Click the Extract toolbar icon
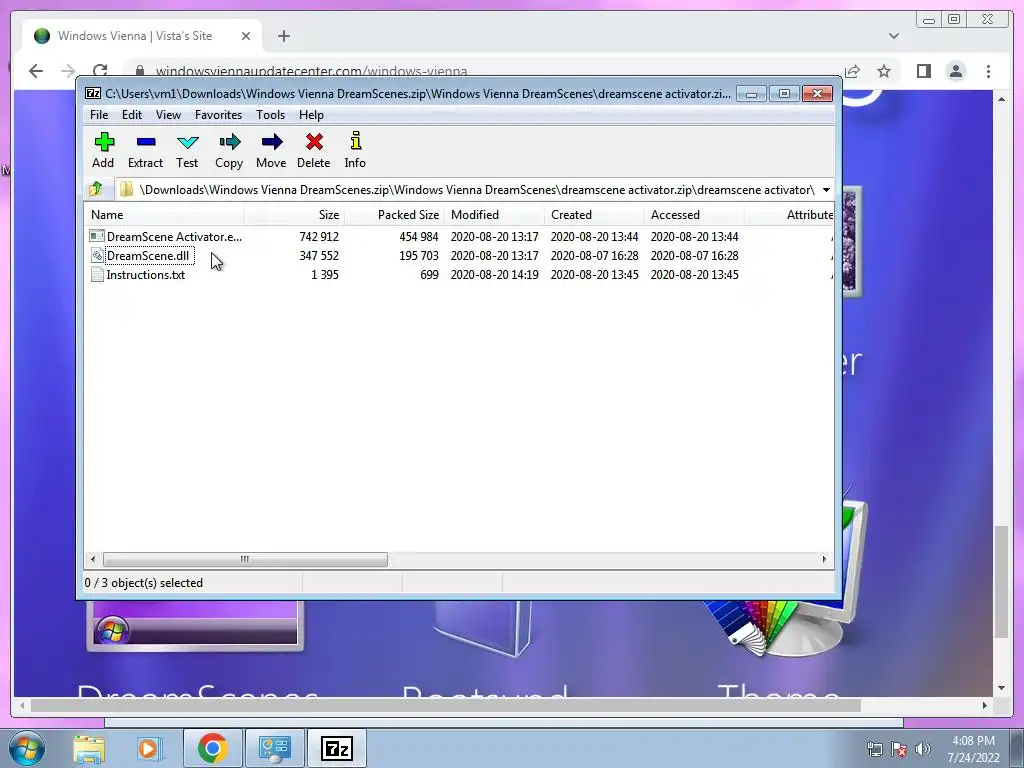Screen dimensions: 1024x768 click(x=145, y=150)
